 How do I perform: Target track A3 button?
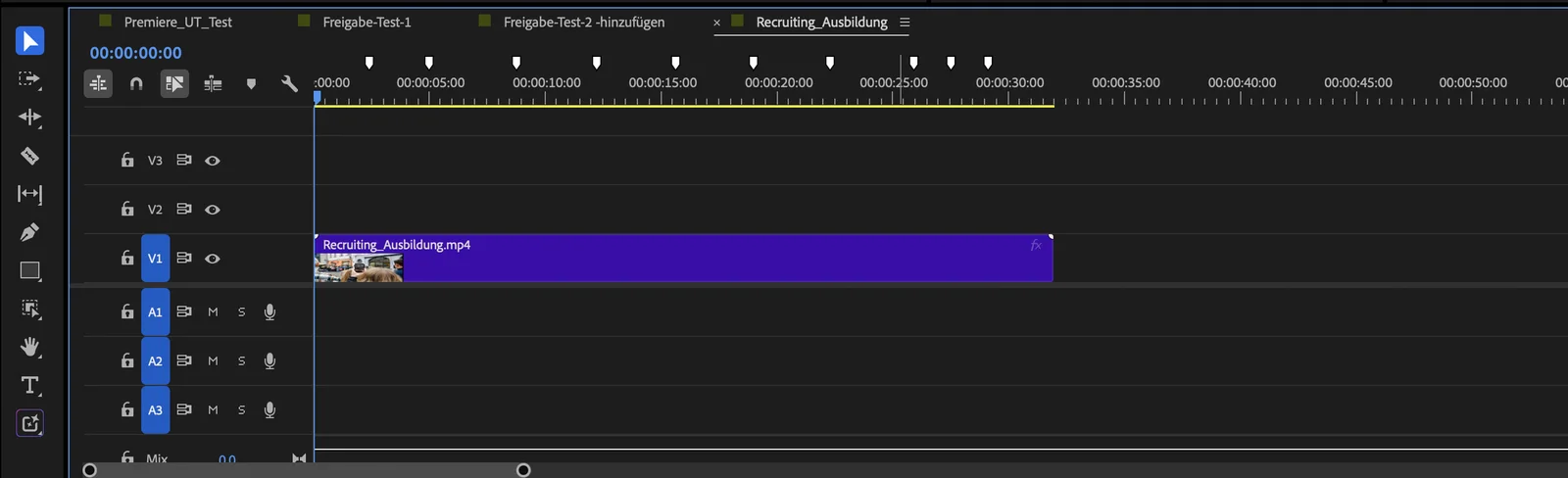(155, 409)
